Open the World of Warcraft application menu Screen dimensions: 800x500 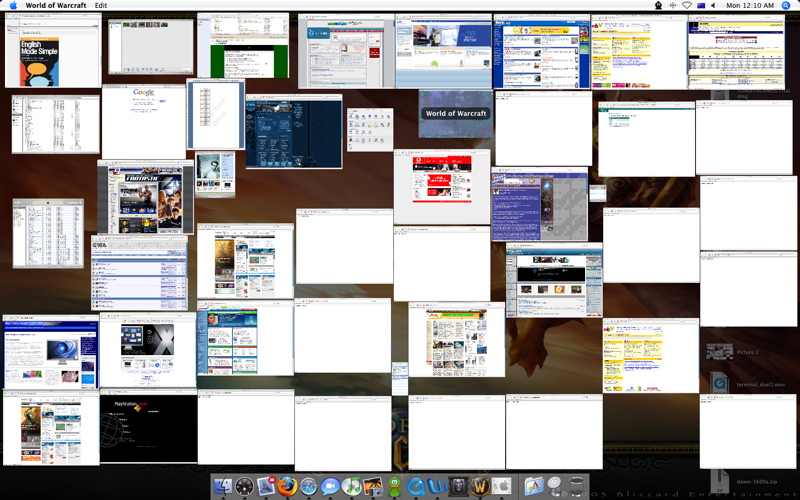tap(55, 6)
